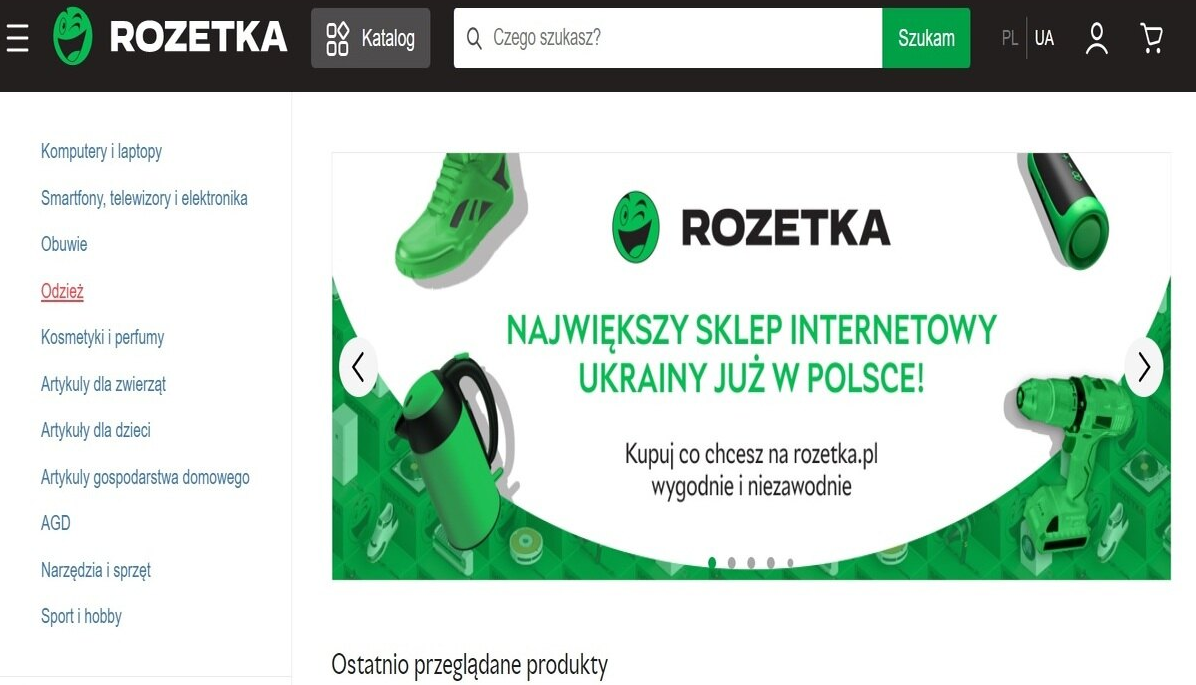Open Komputery i laptopy category

(101, 151)
